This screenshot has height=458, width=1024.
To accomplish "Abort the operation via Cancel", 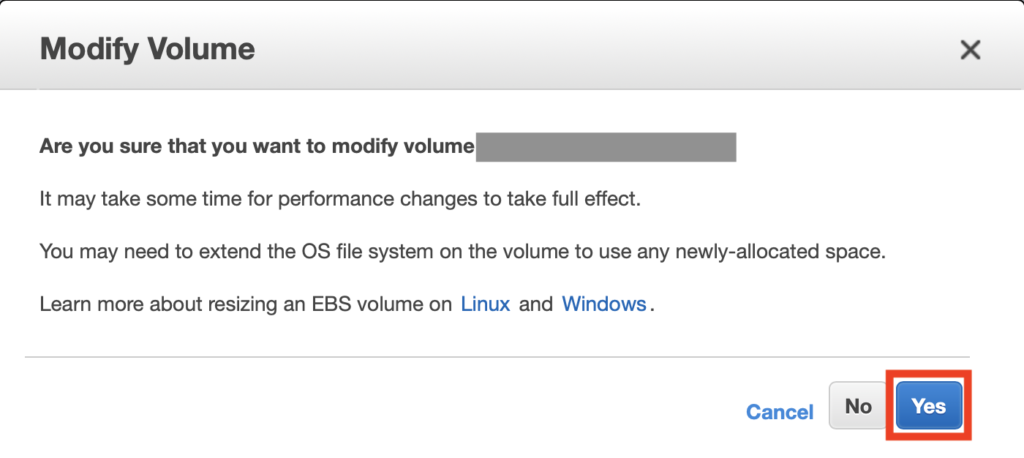I will pyautogui.click(x=780, y=412).
